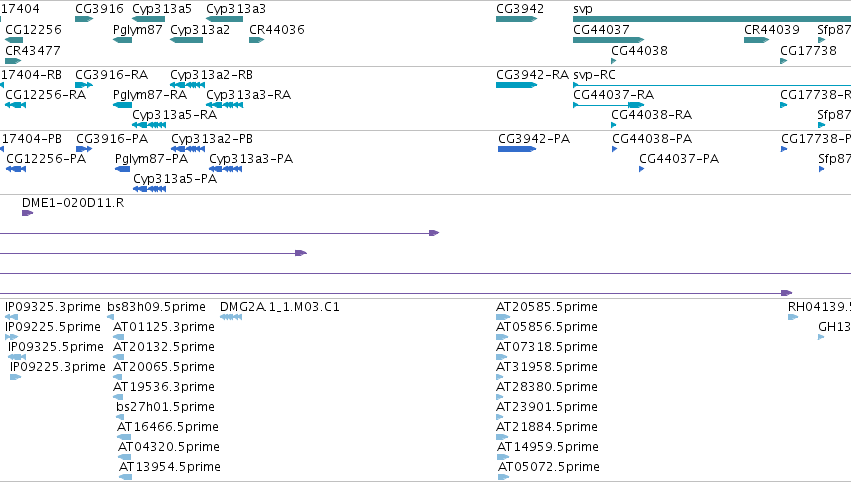851x482 pixels.
Task: Select the CG3942 gene arrow glyph
Action: coord(516,19)
